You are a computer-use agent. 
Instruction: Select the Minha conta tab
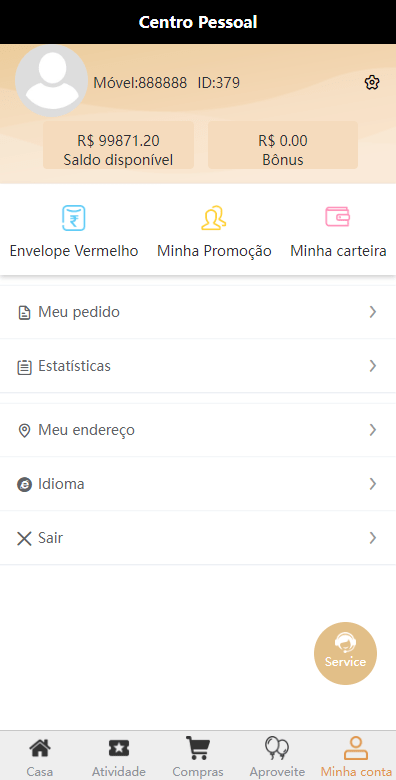coord(356,758)
